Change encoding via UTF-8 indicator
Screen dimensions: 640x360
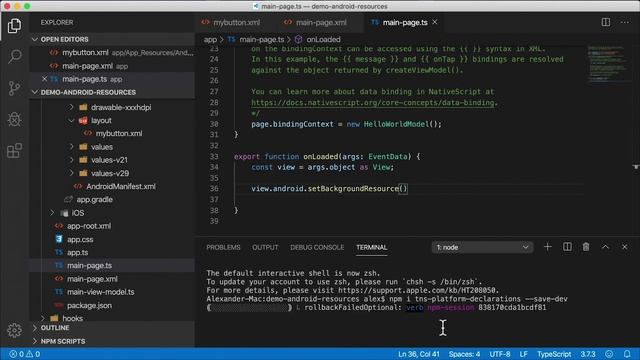click(x=500, y=354)
